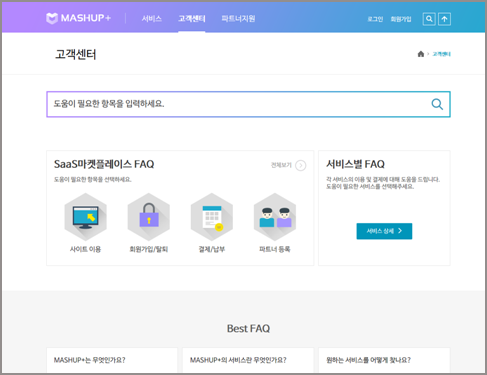Click the MASHUP+ logo
487x375 pixels.
[79, 18]
